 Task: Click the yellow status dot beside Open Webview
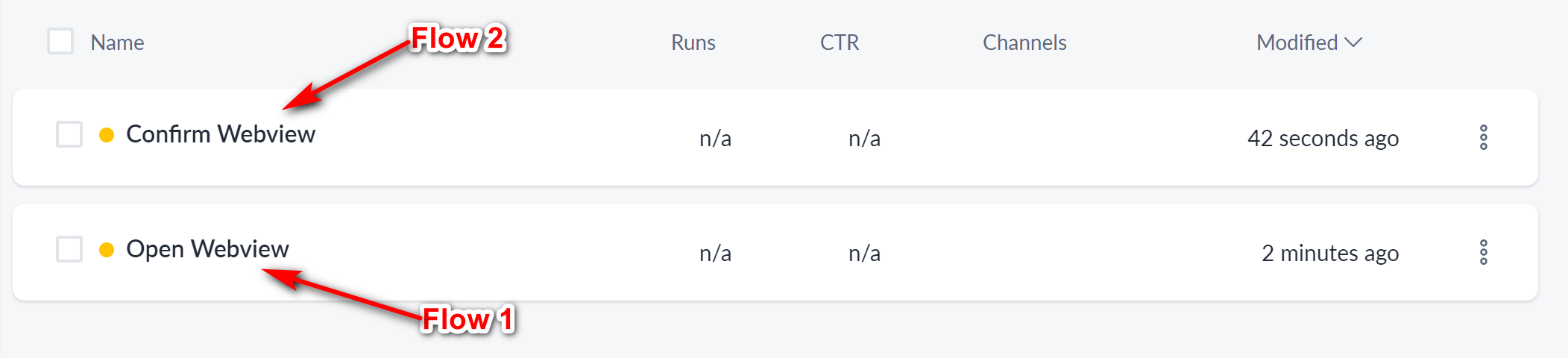tap(107, 250)
